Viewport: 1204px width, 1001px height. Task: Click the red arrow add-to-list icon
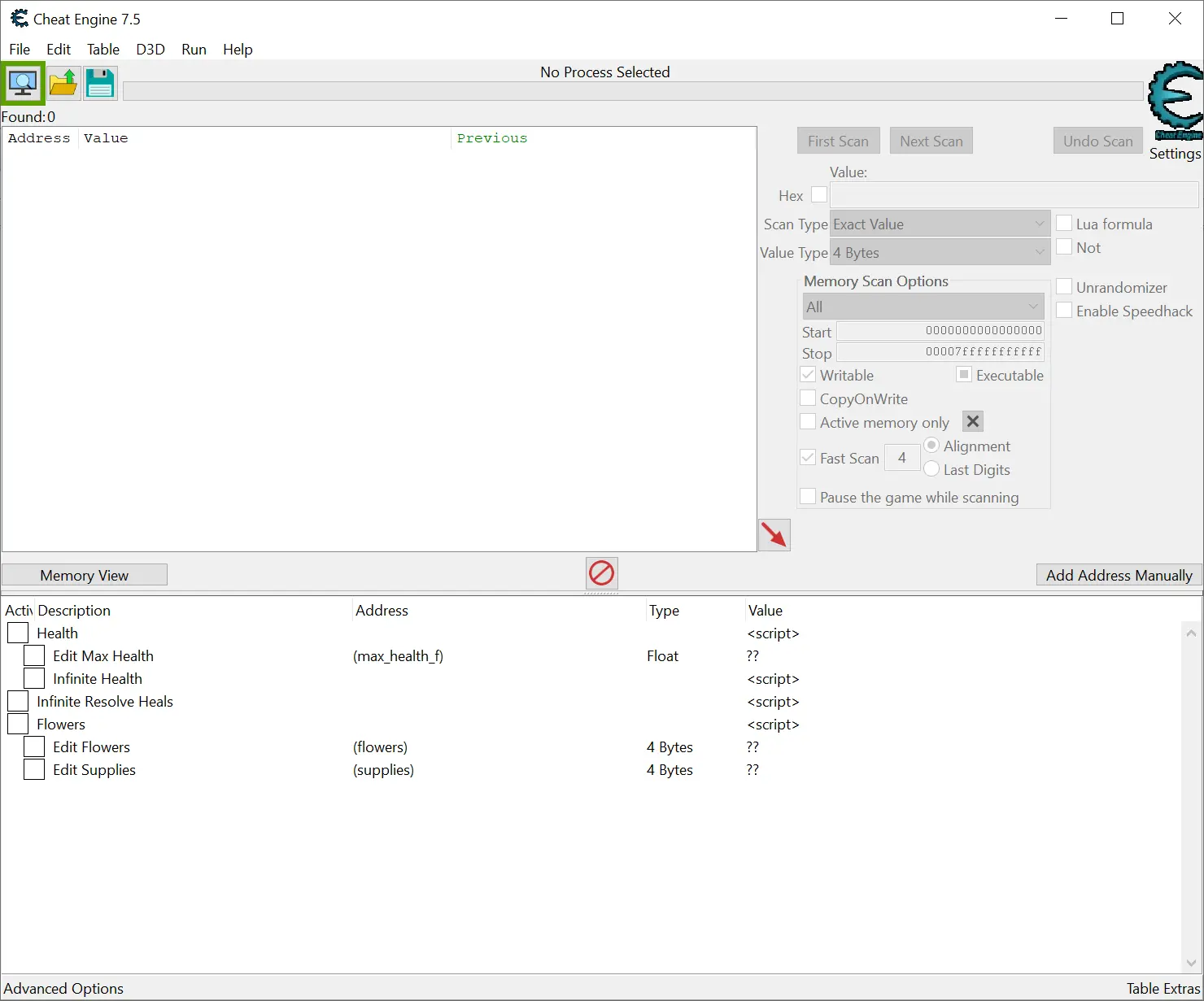click(x=774, y=535)
